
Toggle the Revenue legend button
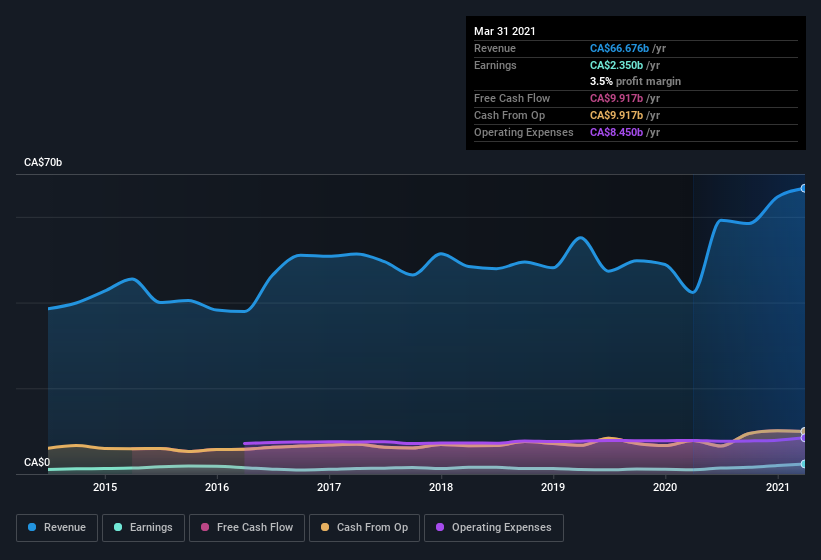click(57, 528)
